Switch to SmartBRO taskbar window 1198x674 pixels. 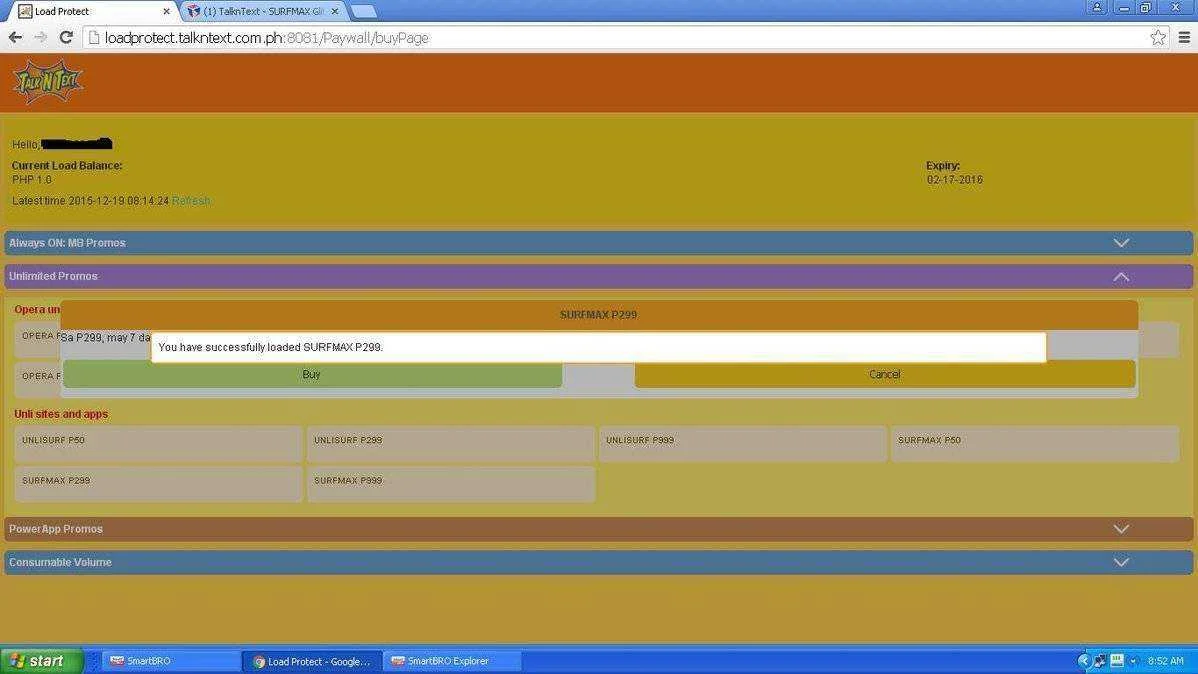[x=171, y=661]
